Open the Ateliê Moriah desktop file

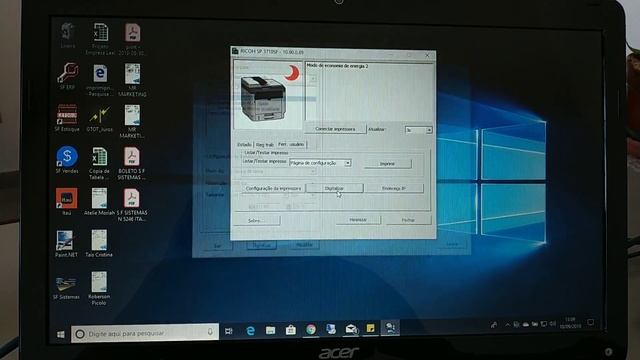[99, 202]
